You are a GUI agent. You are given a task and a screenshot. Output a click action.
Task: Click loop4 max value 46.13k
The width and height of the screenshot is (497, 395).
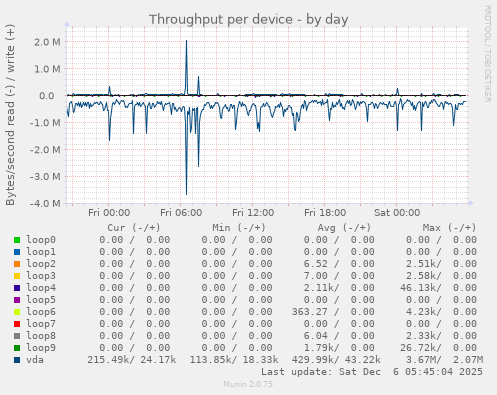(x=419, y=288)
